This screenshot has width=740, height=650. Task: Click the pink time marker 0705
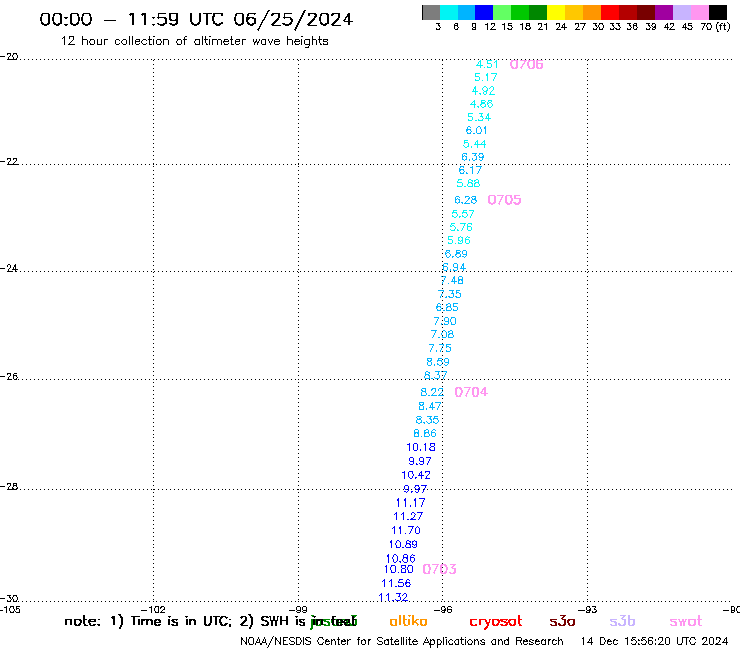pos(504,200)
